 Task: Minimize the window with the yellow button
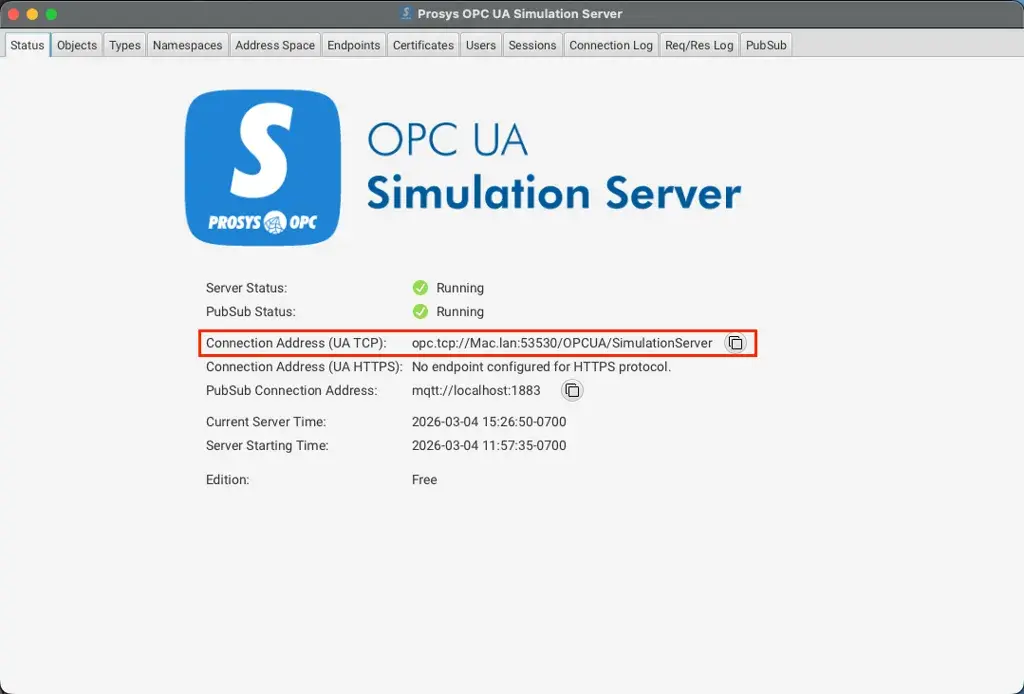[32, 14]
